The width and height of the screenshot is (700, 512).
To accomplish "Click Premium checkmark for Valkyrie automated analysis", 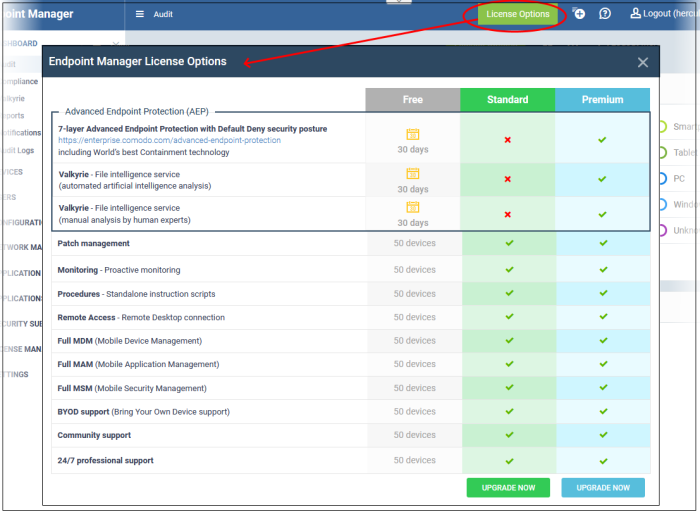I will (x=602, y=179).
